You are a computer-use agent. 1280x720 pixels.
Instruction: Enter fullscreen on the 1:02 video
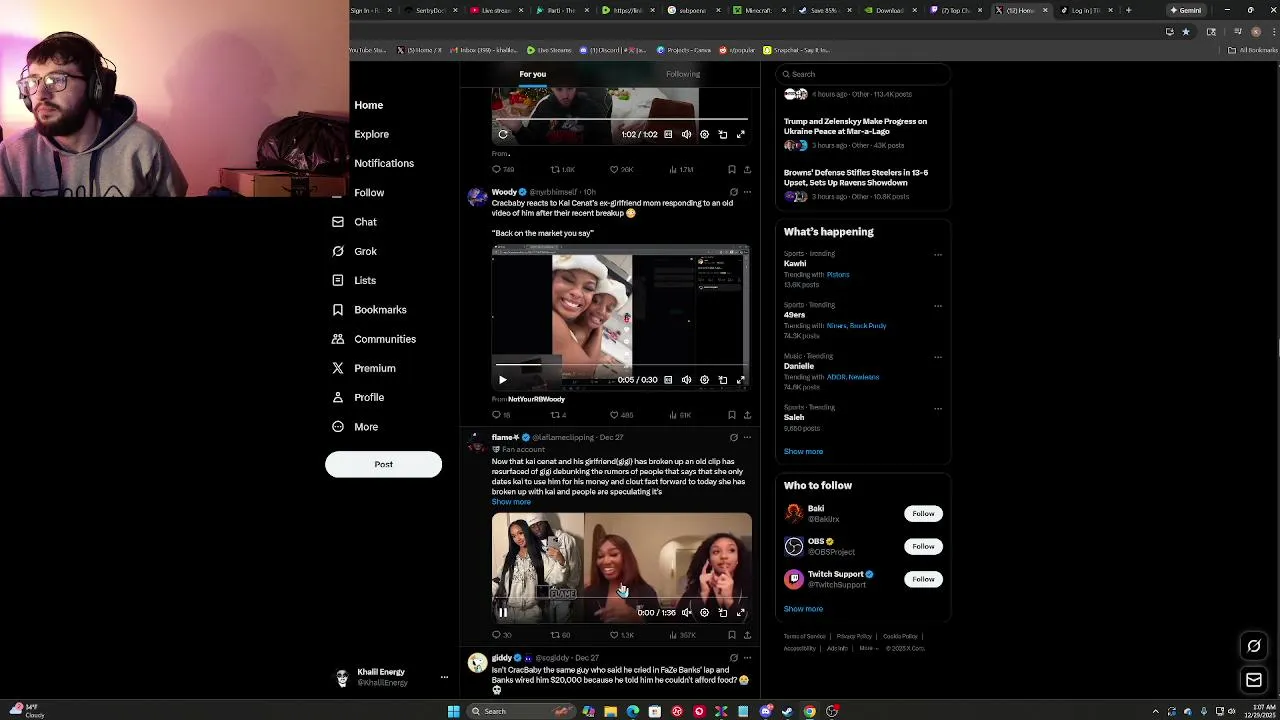[x=741, y=134]
